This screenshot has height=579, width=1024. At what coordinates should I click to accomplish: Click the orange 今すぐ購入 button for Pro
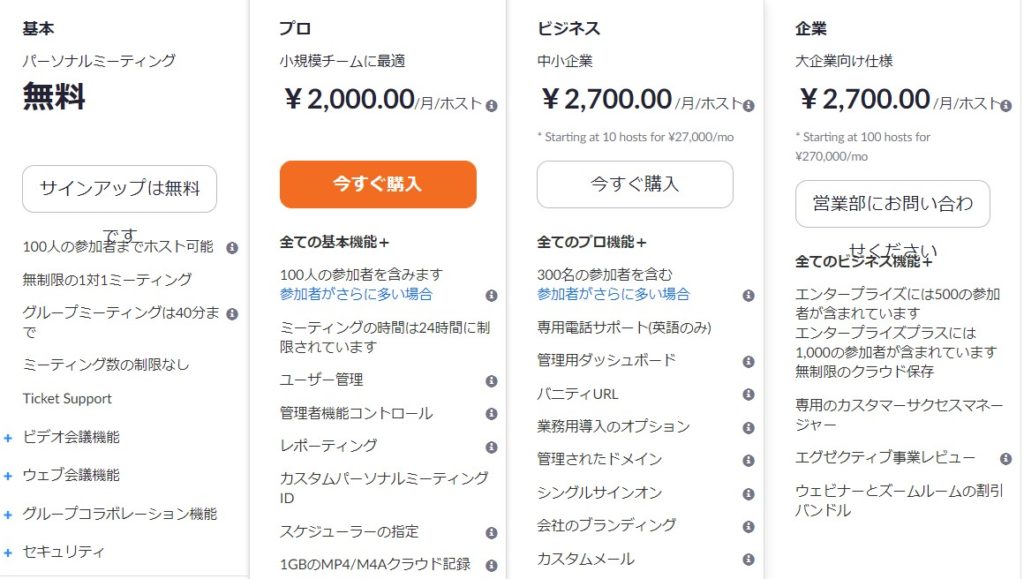click(377, 184)
